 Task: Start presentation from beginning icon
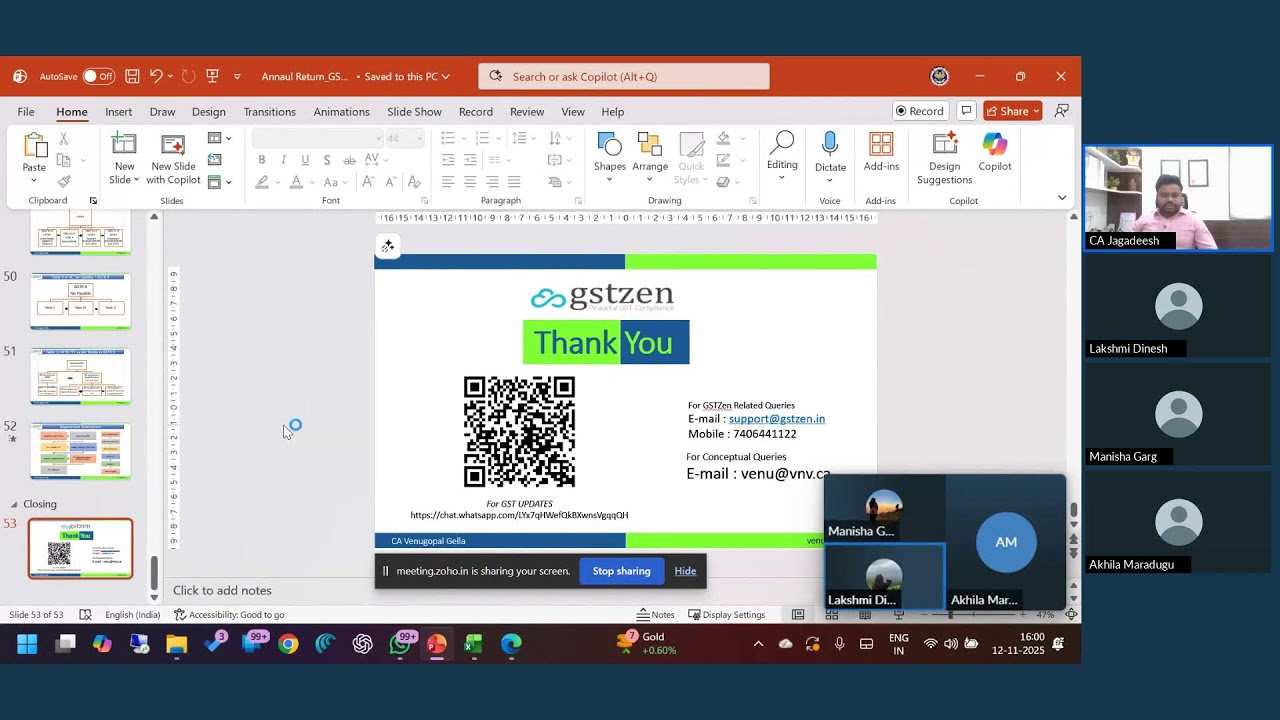click(212, 76)
